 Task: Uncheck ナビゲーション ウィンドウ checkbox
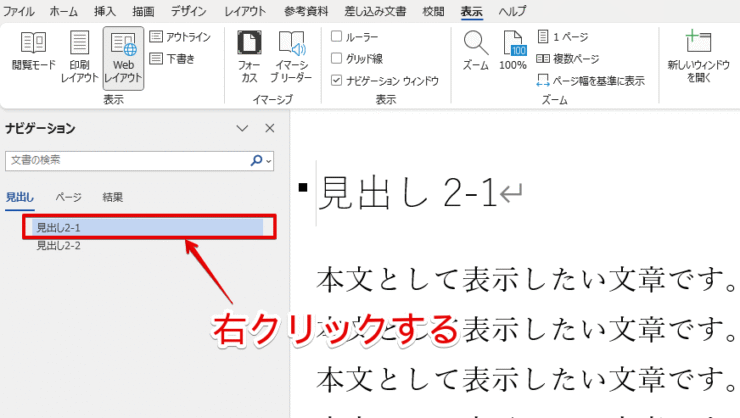click(x=336, y=81)
